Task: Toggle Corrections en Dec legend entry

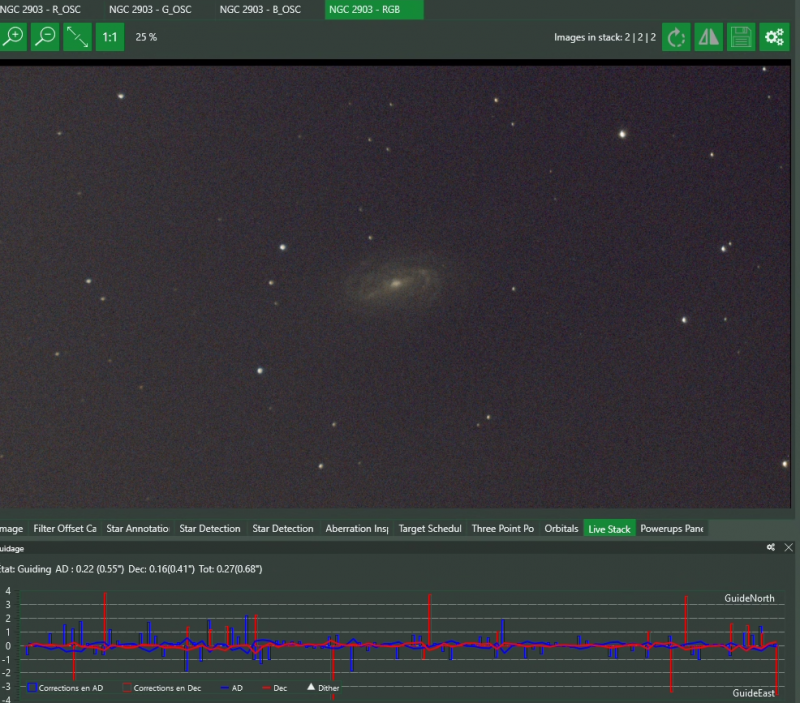Action: 162,688
